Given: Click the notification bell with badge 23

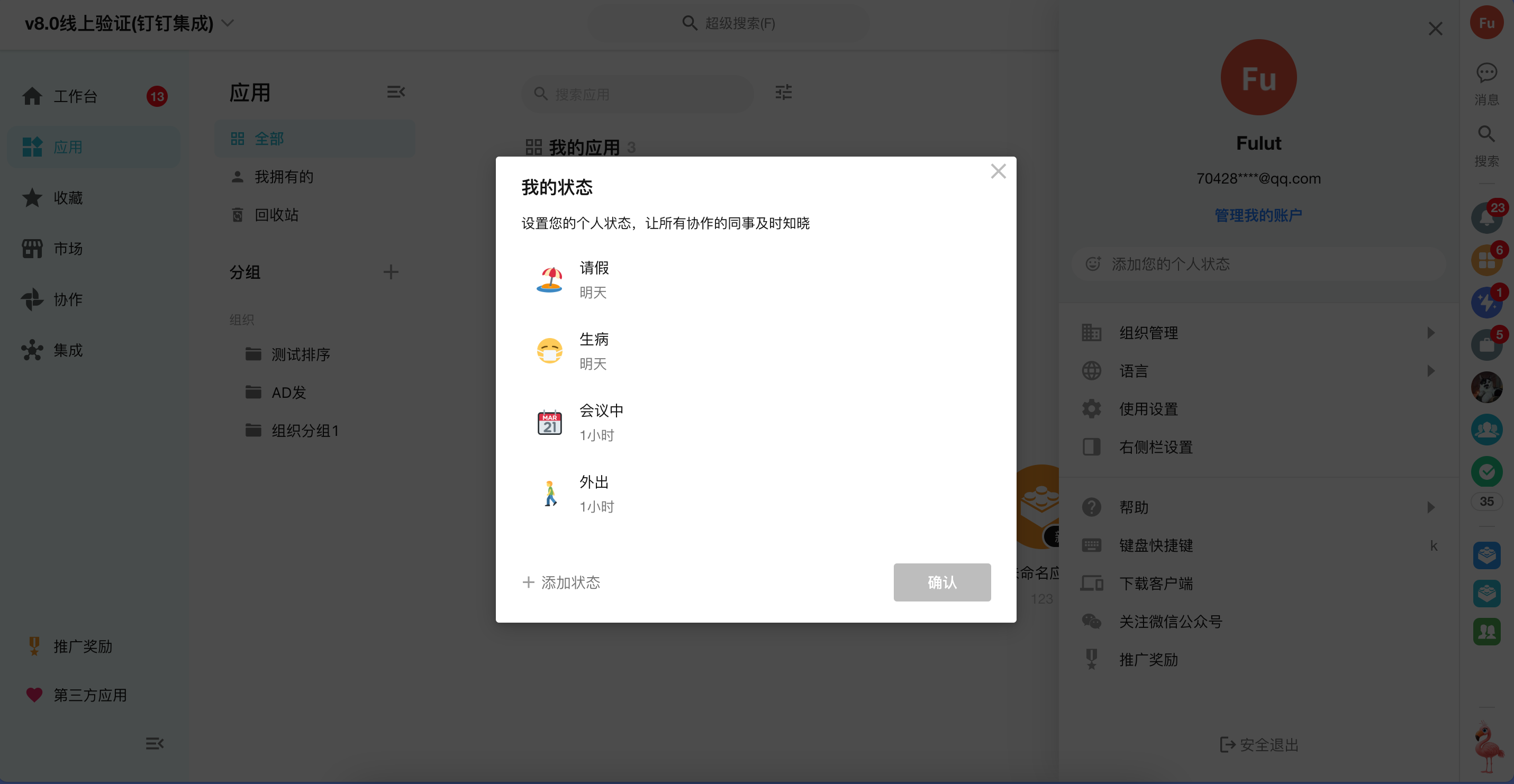Looking at the screenshot, I should coord(1486,217).
